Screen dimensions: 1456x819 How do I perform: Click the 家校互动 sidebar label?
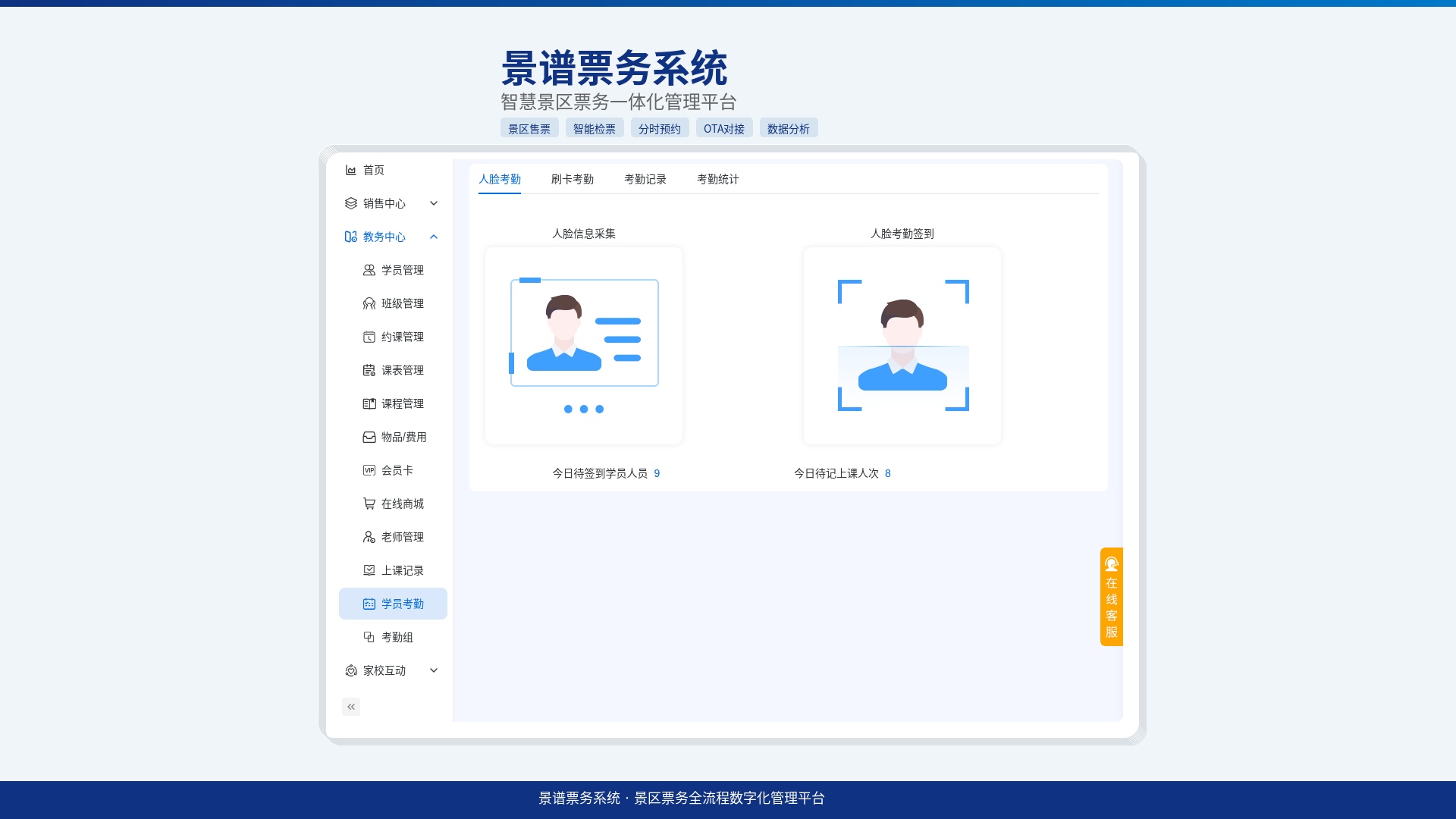click(384, 670)
